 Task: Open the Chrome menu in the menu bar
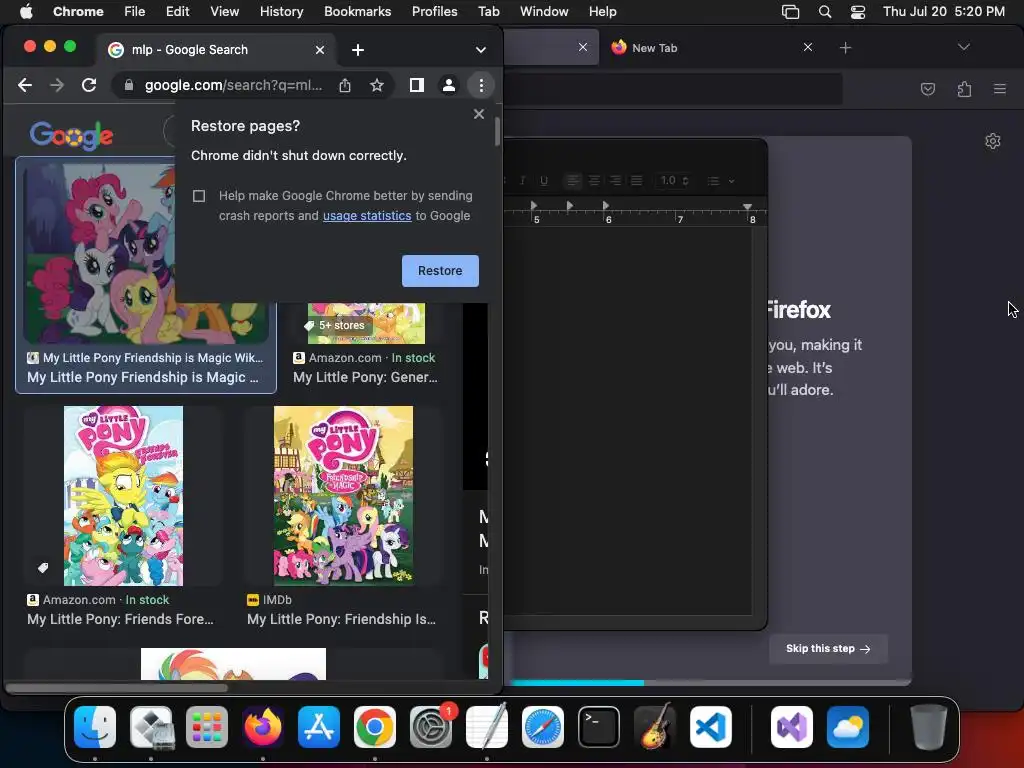pyautogui.click(x=78, y=11)
